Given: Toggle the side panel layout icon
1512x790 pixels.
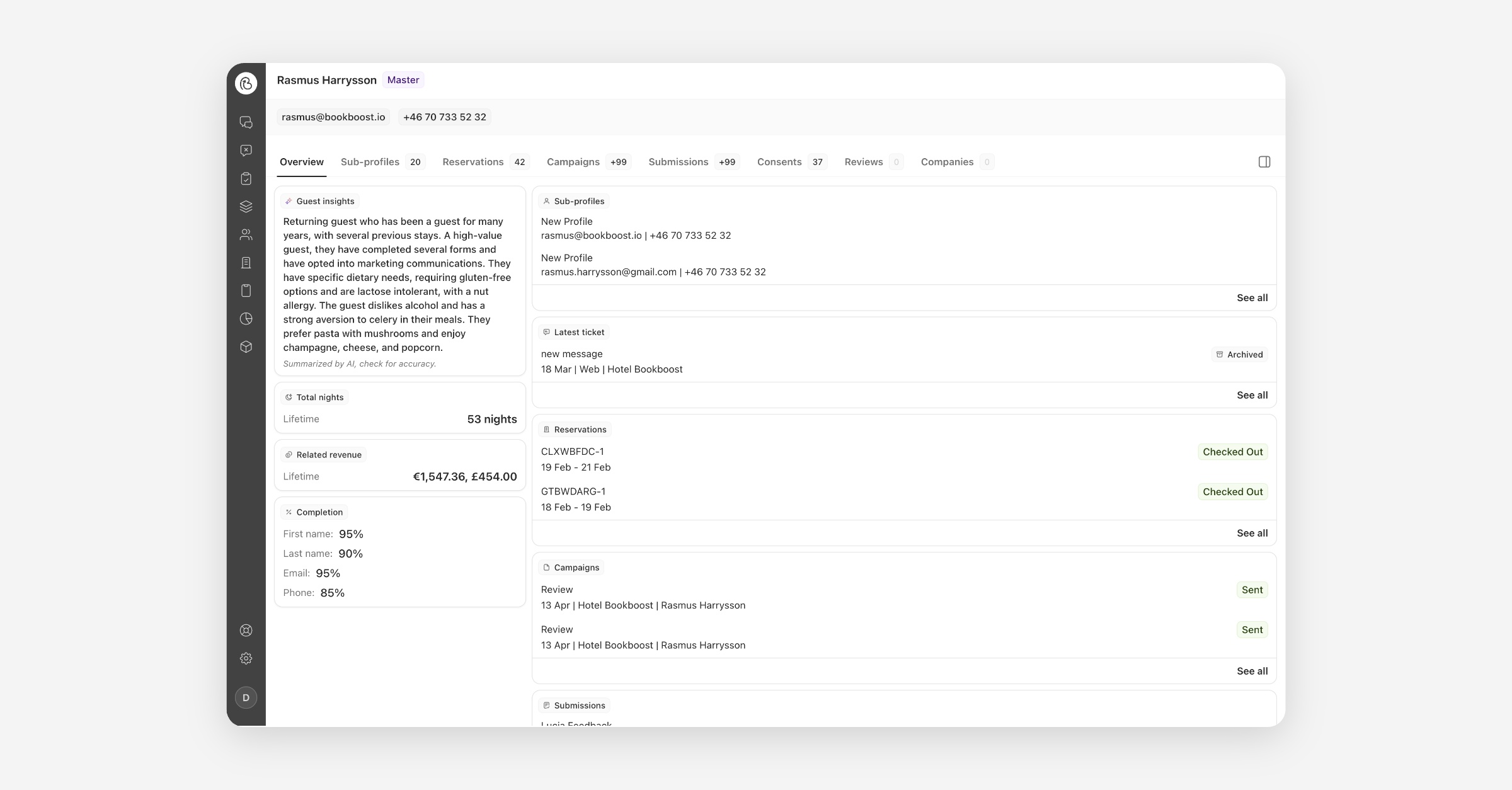Looking at the screenshot, I should click(1264, 162).
